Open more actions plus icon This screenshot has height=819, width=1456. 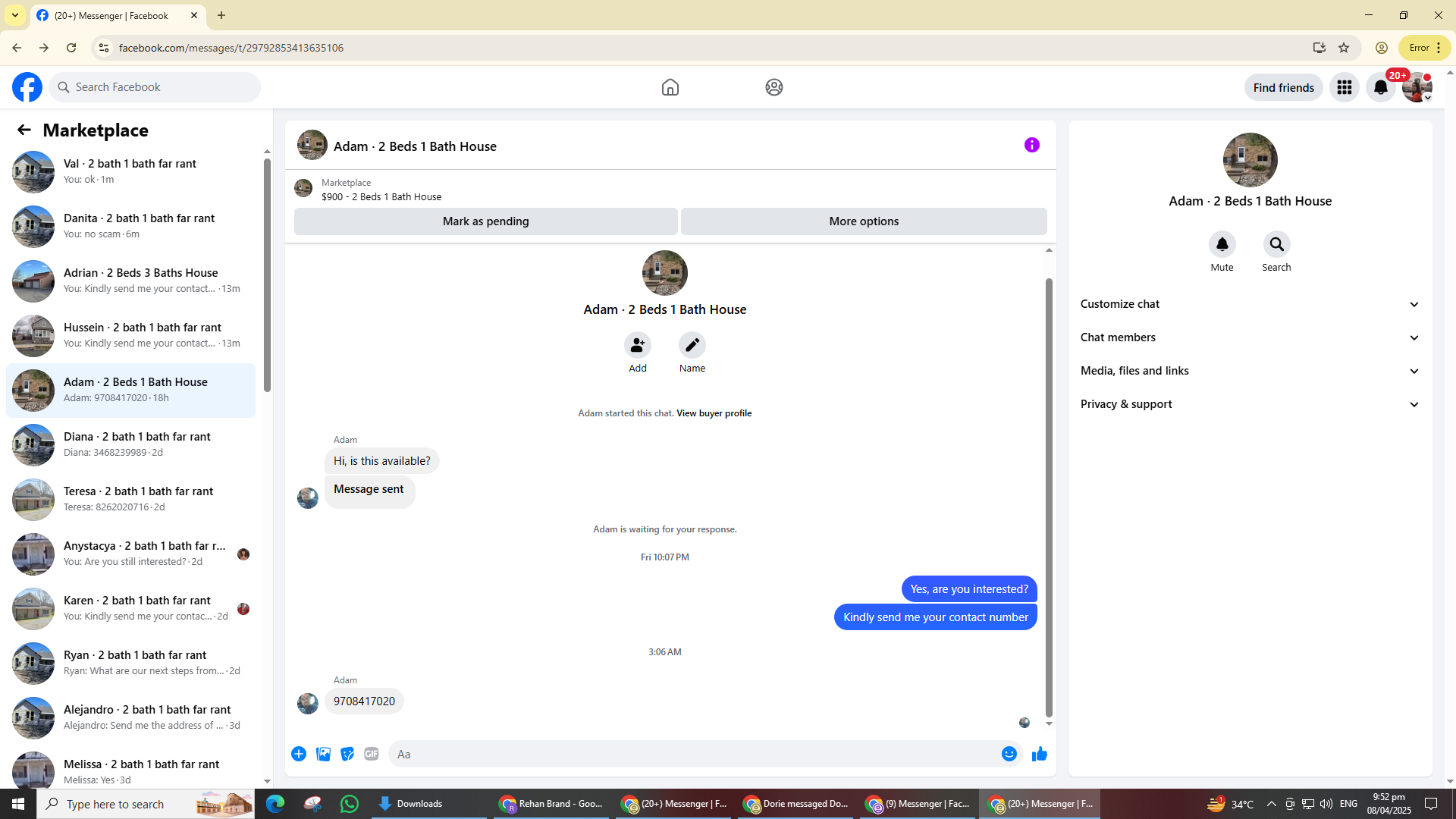pyautogui.click(x=299, y=754)
